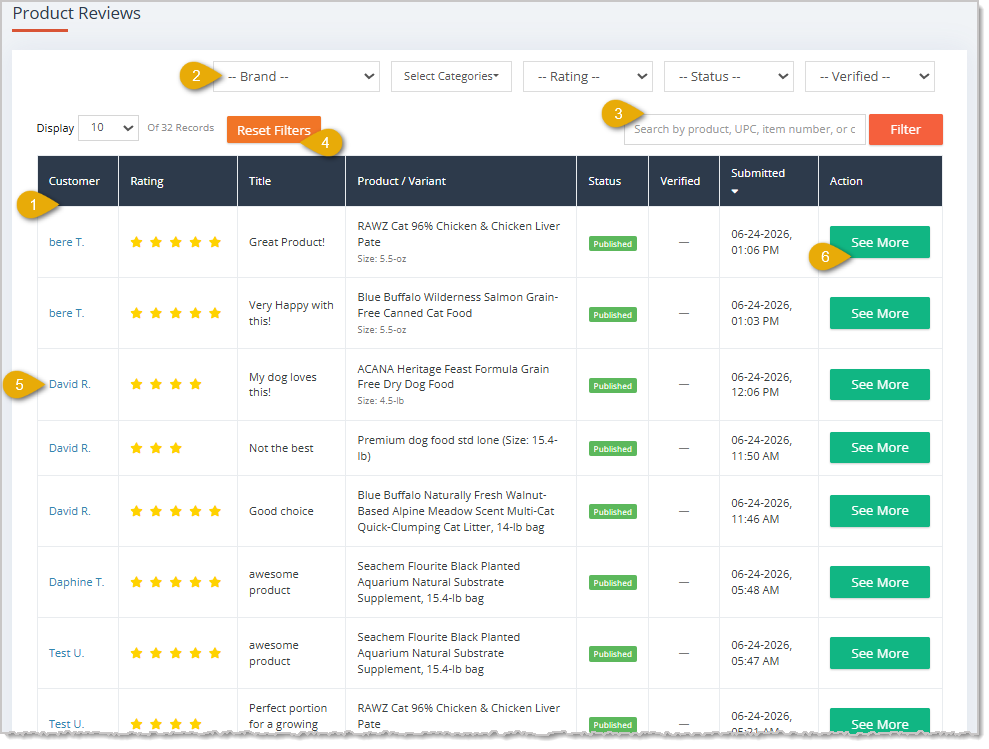989x749 pixels.
Task: Click five-star rating on Good choice row
Action: click(175, 511)
